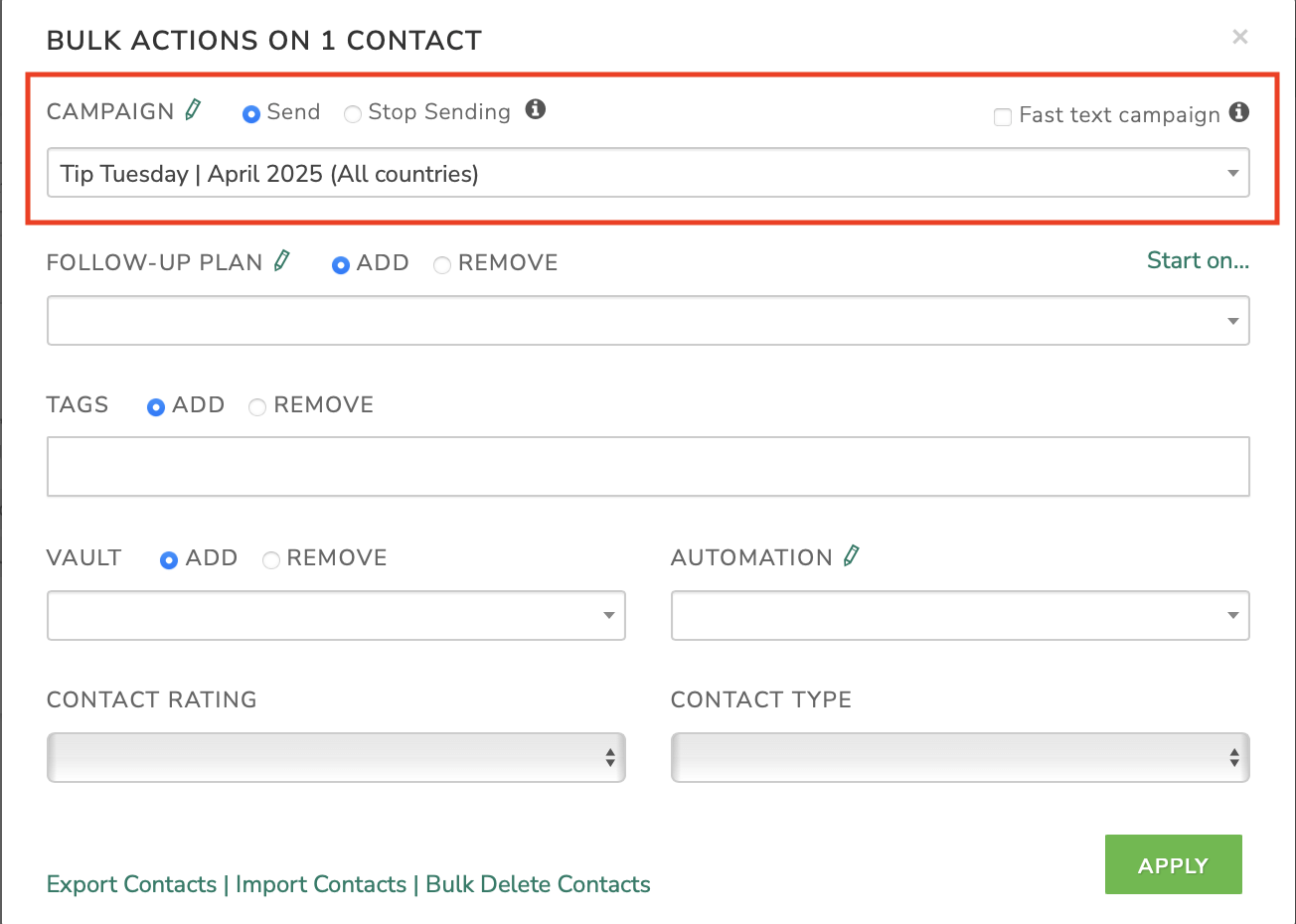Open the Campaign dropdown showing Tip Tuesday
1296x924 pixels.
pos(648,173)
